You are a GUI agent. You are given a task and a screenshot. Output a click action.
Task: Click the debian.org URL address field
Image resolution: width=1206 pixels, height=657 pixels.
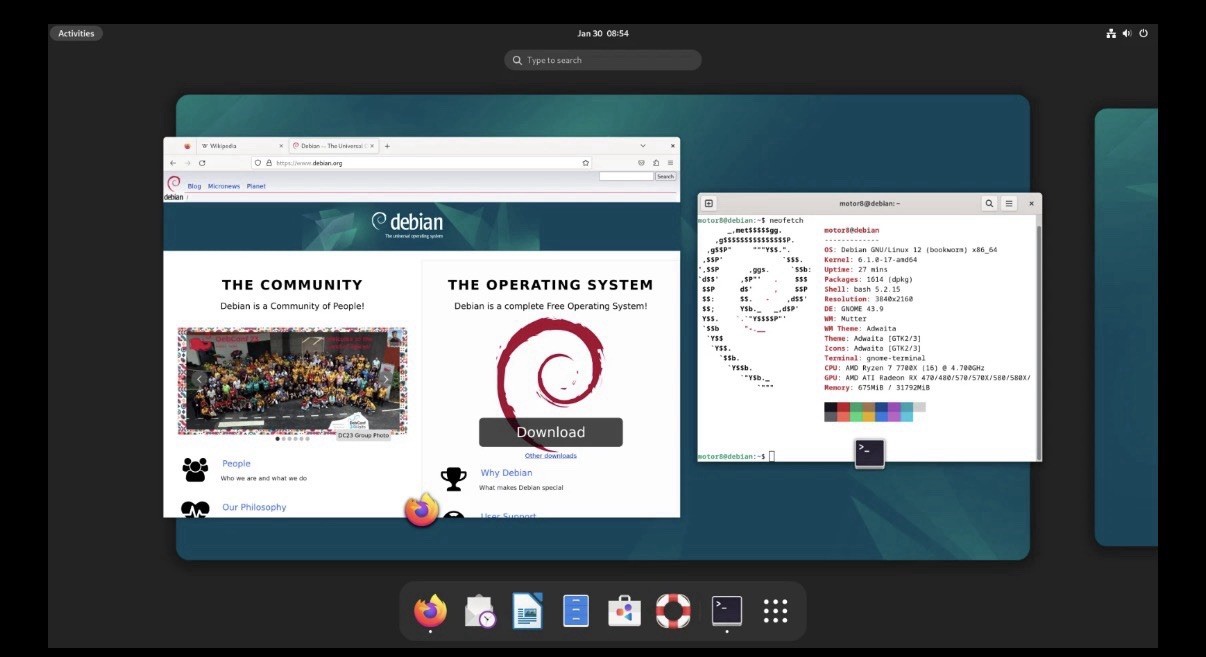click(420, 162)
